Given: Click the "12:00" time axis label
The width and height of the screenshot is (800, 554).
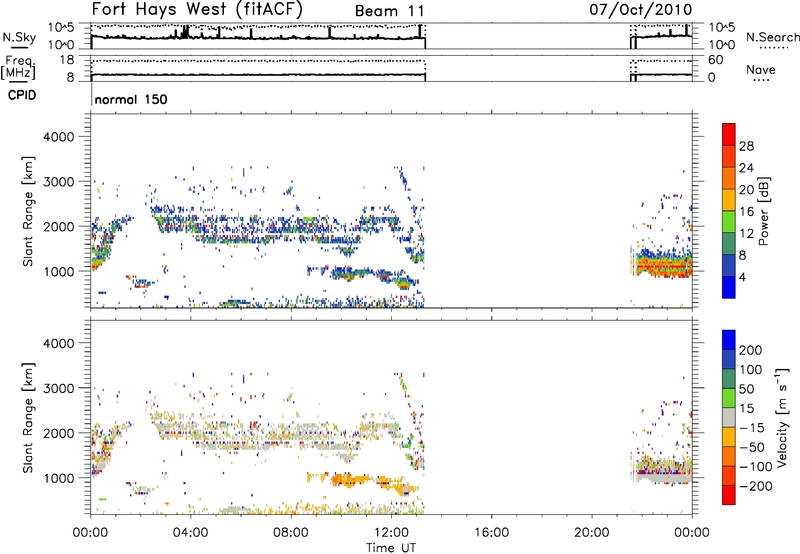Looking at the screenshot, I should [391, 533].
